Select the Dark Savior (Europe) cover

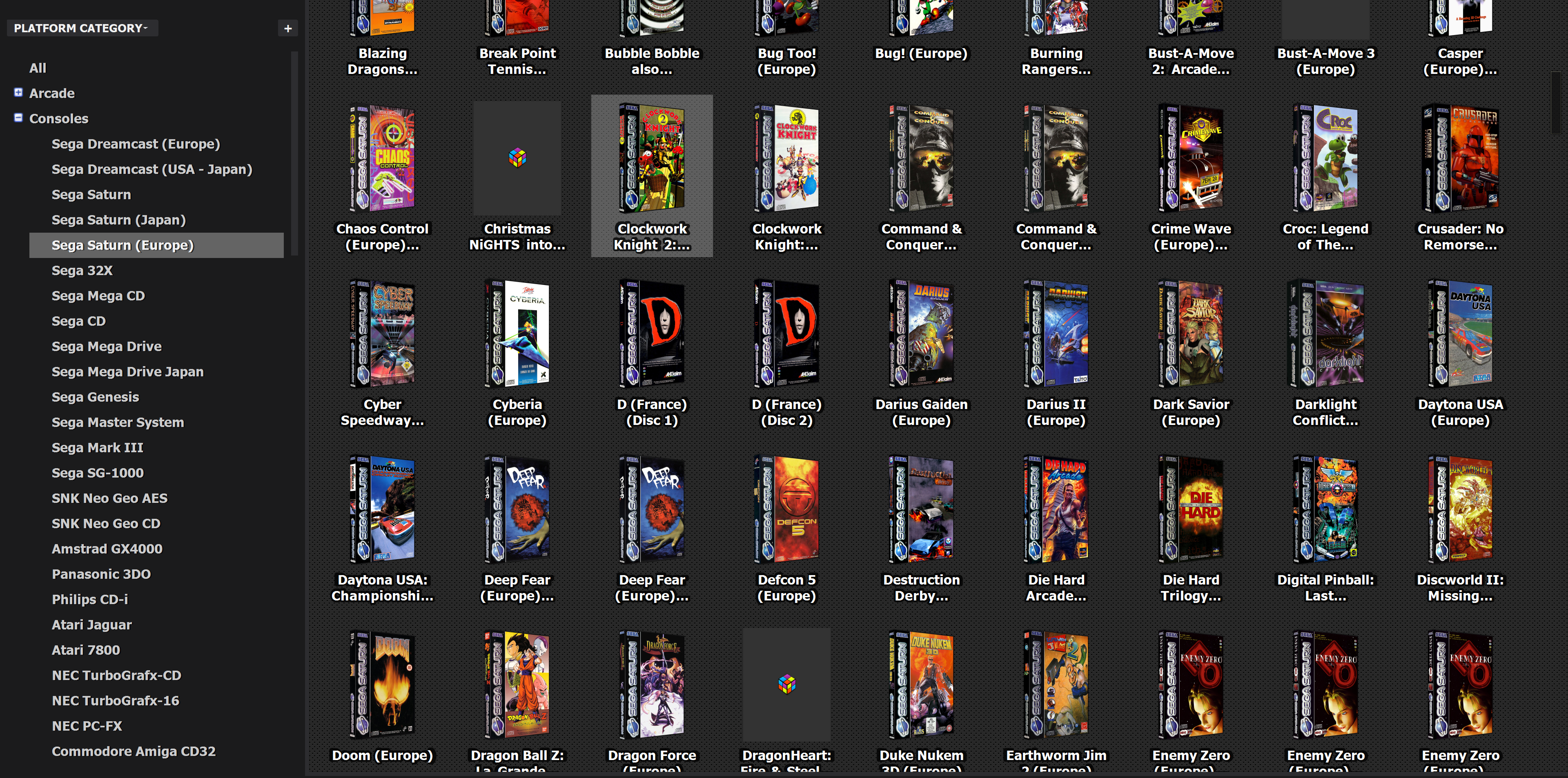(x=1191, y=333)
